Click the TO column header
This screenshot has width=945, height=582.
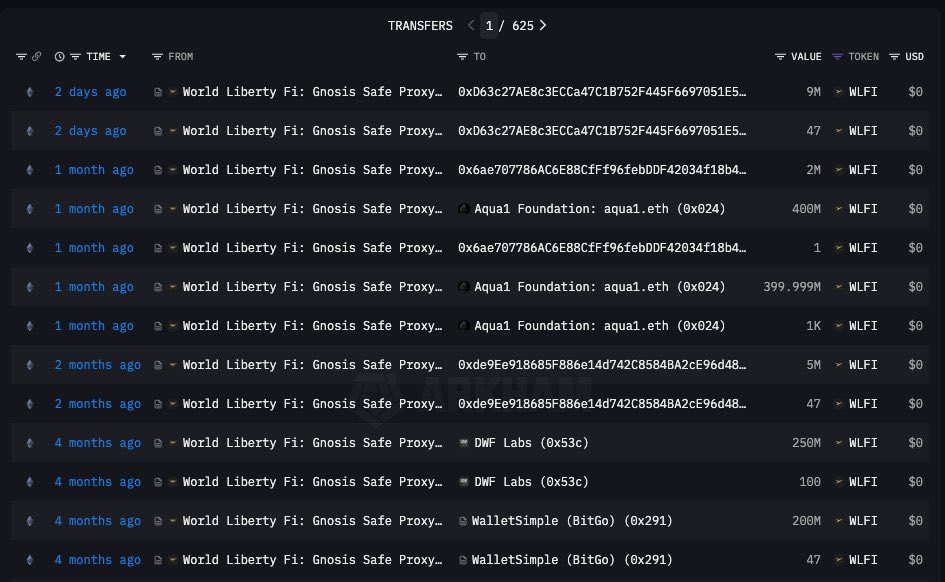click(x=480, y=57)
